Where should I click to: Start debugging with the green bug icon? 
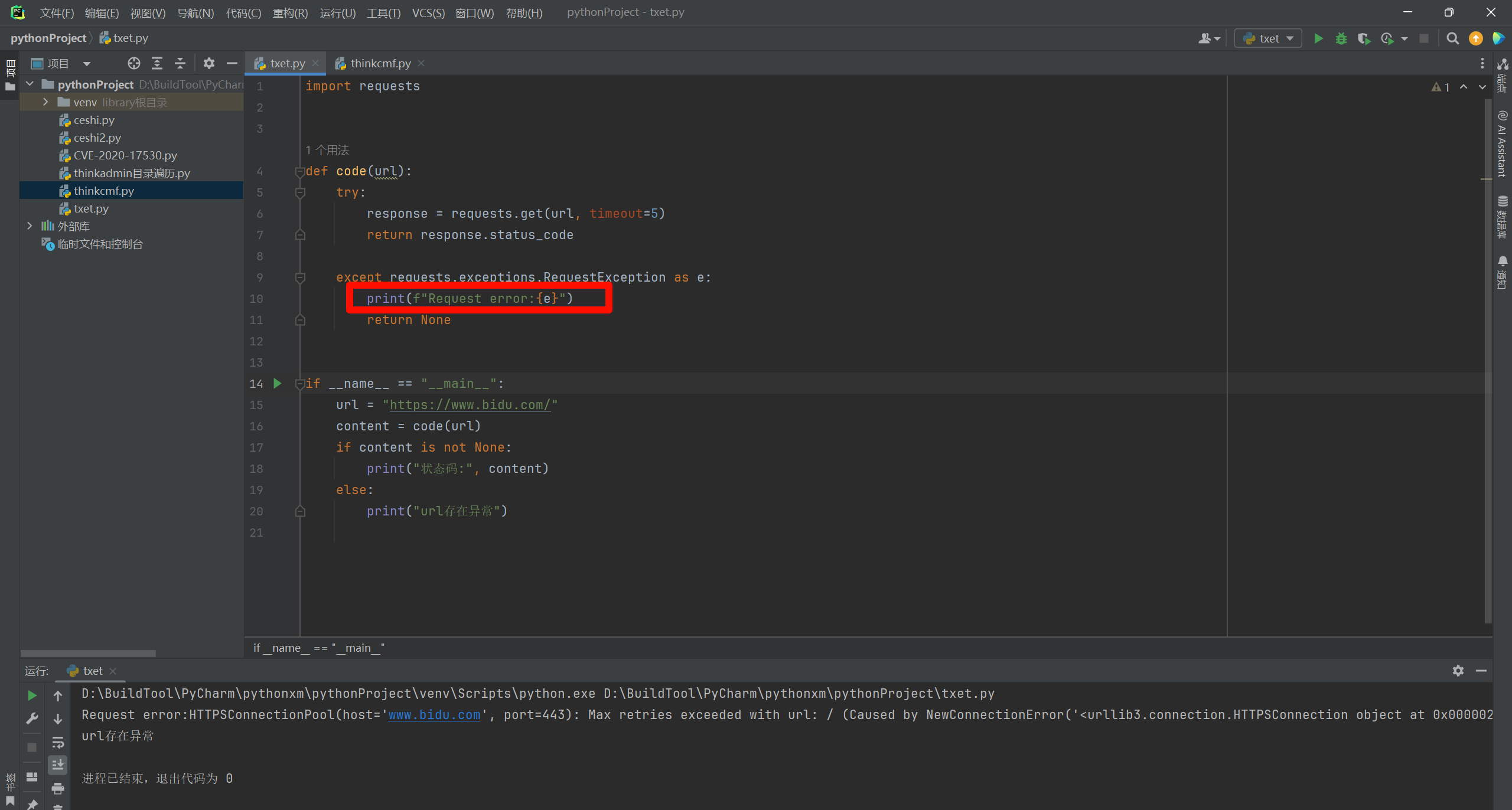[x=1341, y=38]
